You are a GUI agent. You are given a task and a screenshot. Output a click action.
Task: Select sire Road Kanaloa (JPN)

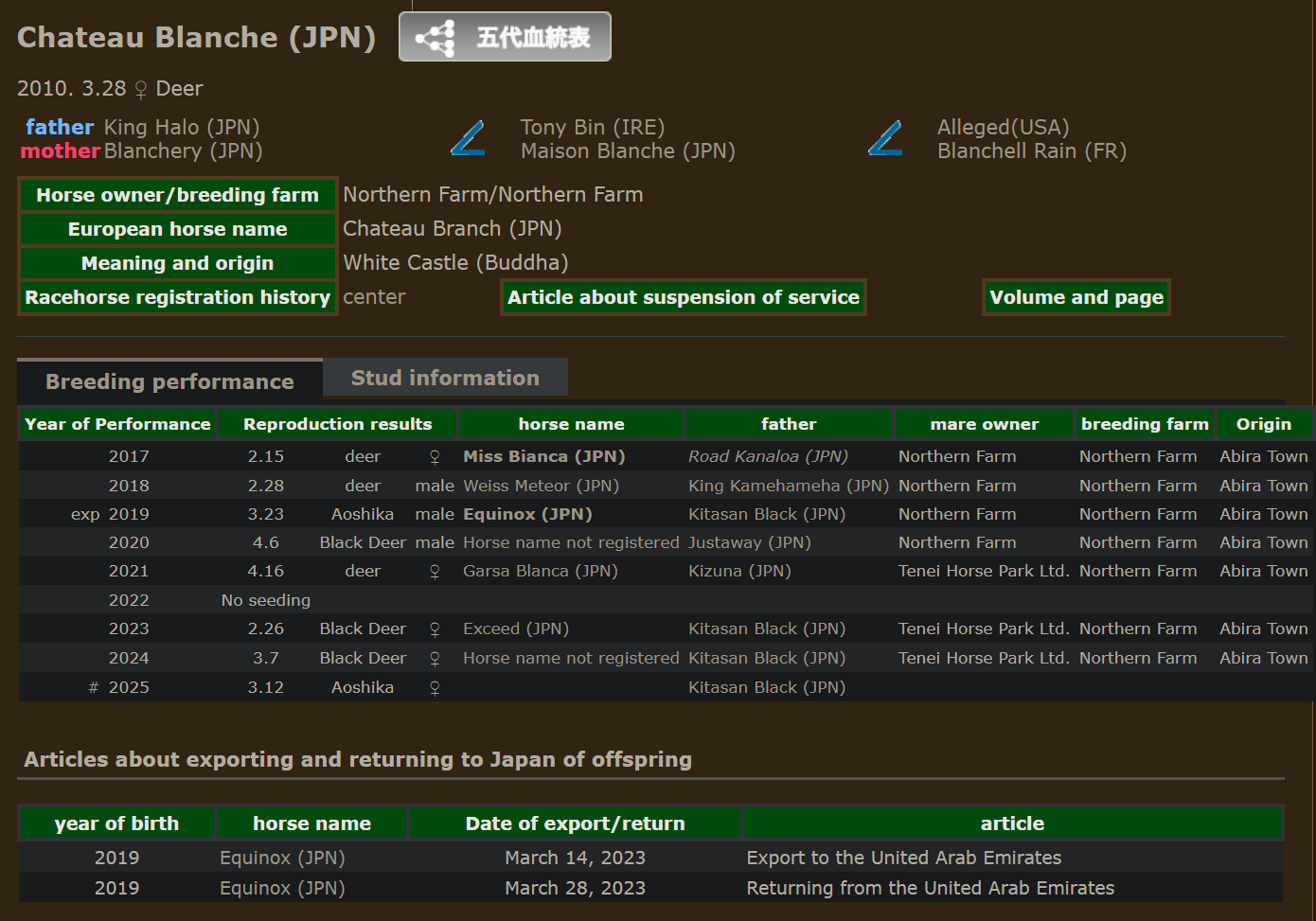click(x=768, y=456)
